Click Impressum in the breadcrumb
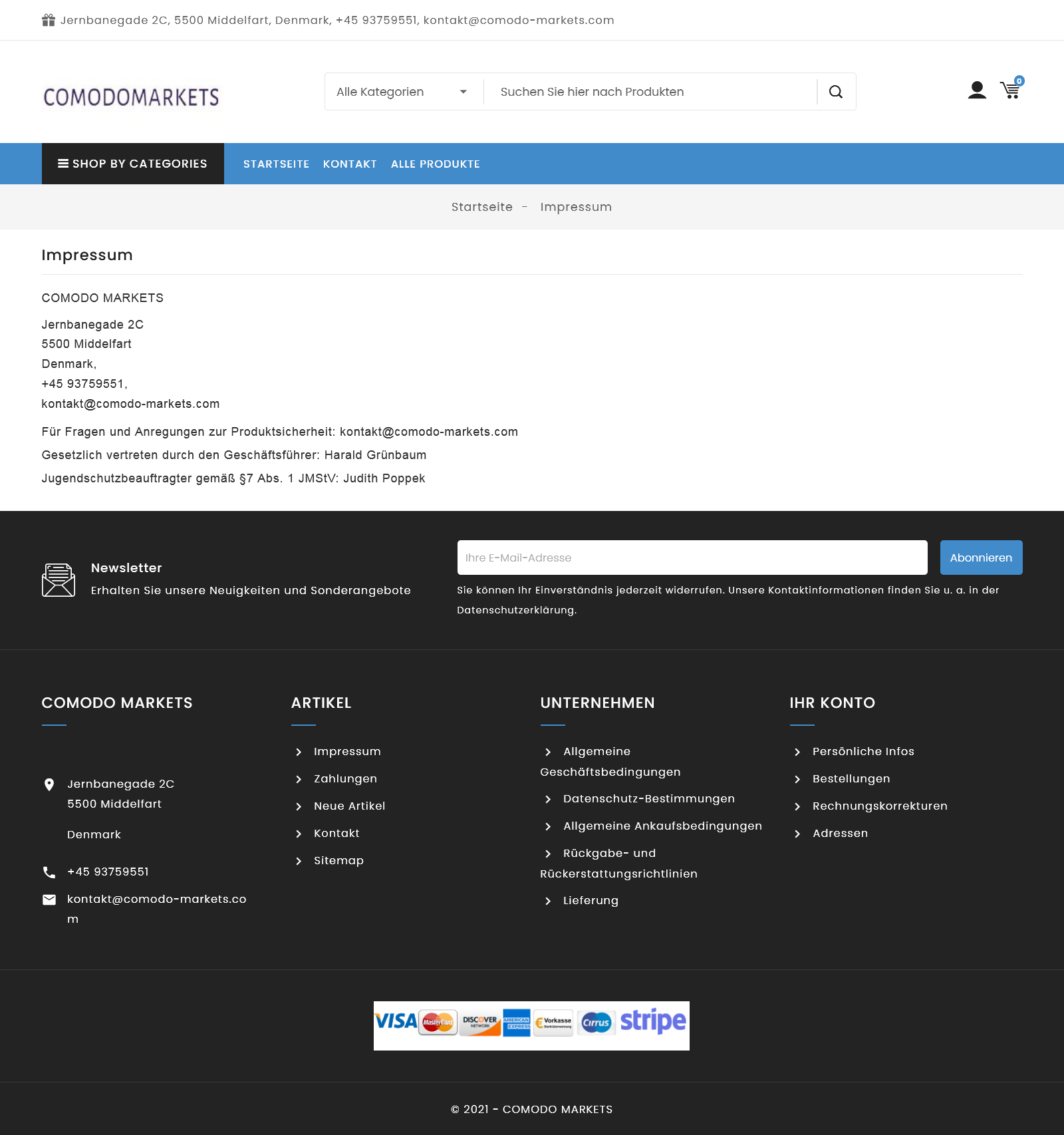This screenshot has width=1064, height=1135. (576, 207)
